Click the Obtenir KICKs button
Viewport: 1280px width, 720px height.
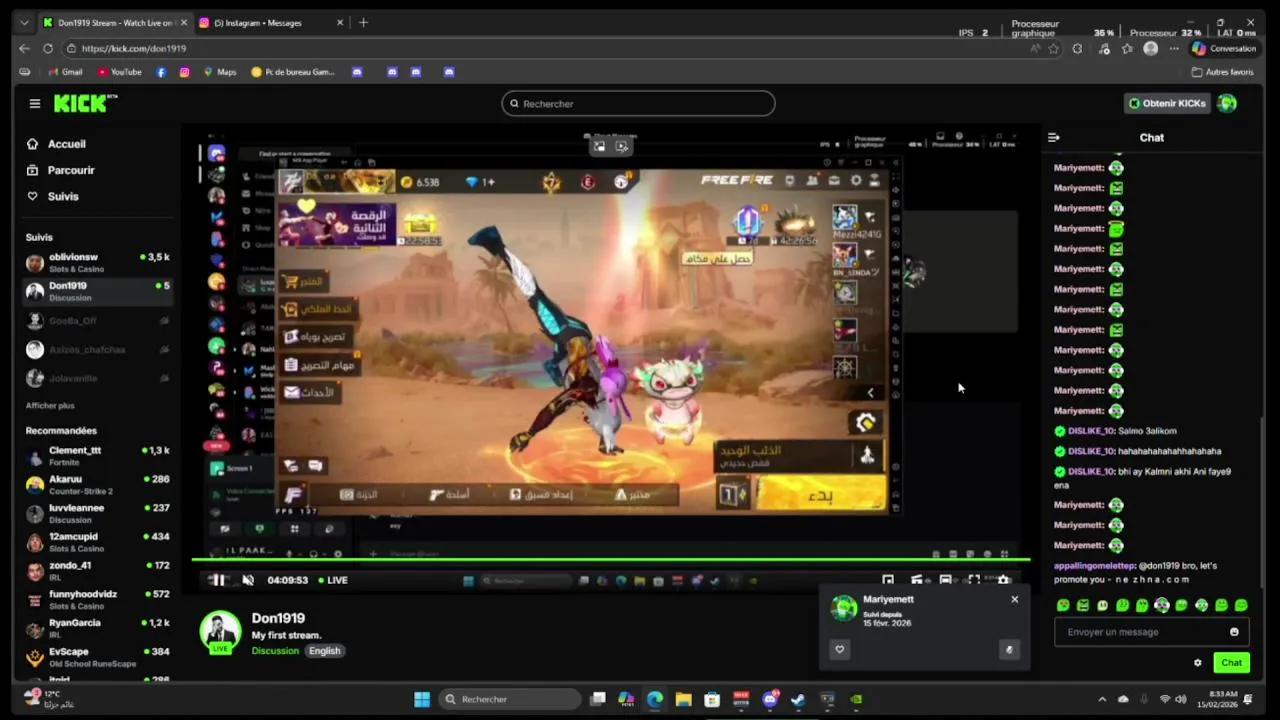click(x=1166, y=103)
